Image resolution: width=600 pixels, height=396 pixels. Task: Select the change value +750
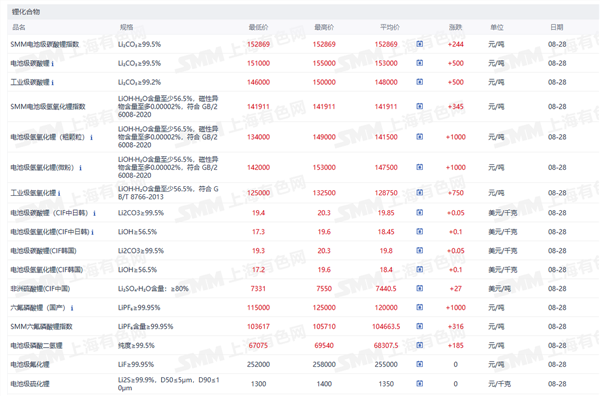(x=456, y=193)
